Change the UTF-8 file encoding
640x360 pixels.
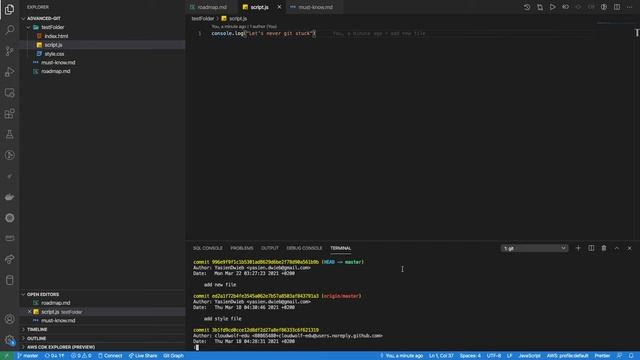click(x=494, y=356)
